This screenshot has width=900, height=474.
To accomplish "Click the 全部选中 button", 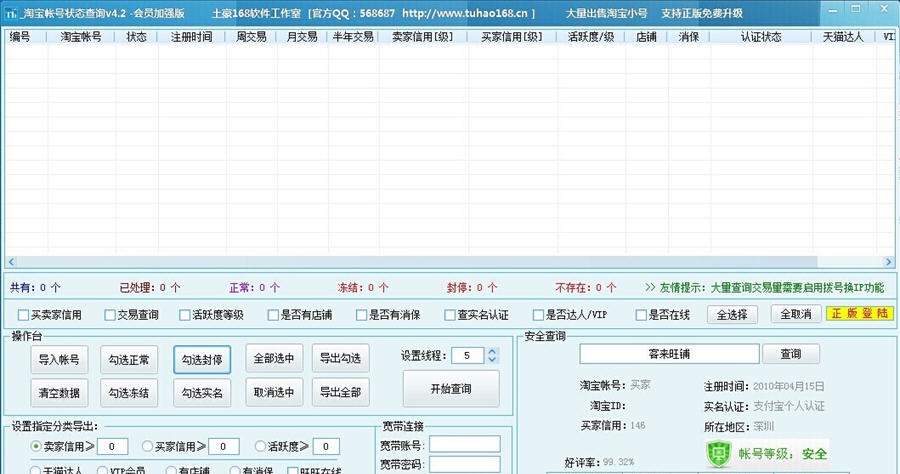I will tap(274, 358).
